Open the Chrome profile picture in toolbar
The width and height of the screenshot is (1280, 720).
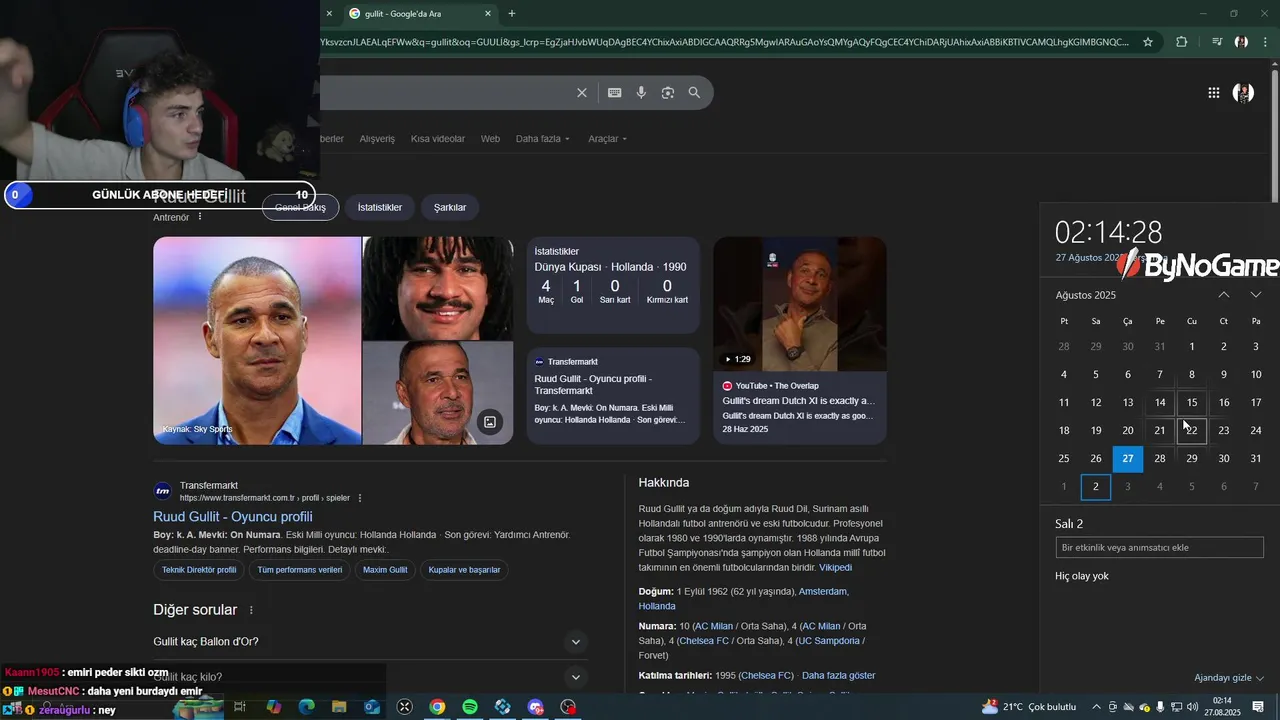tap(1241, 42)
